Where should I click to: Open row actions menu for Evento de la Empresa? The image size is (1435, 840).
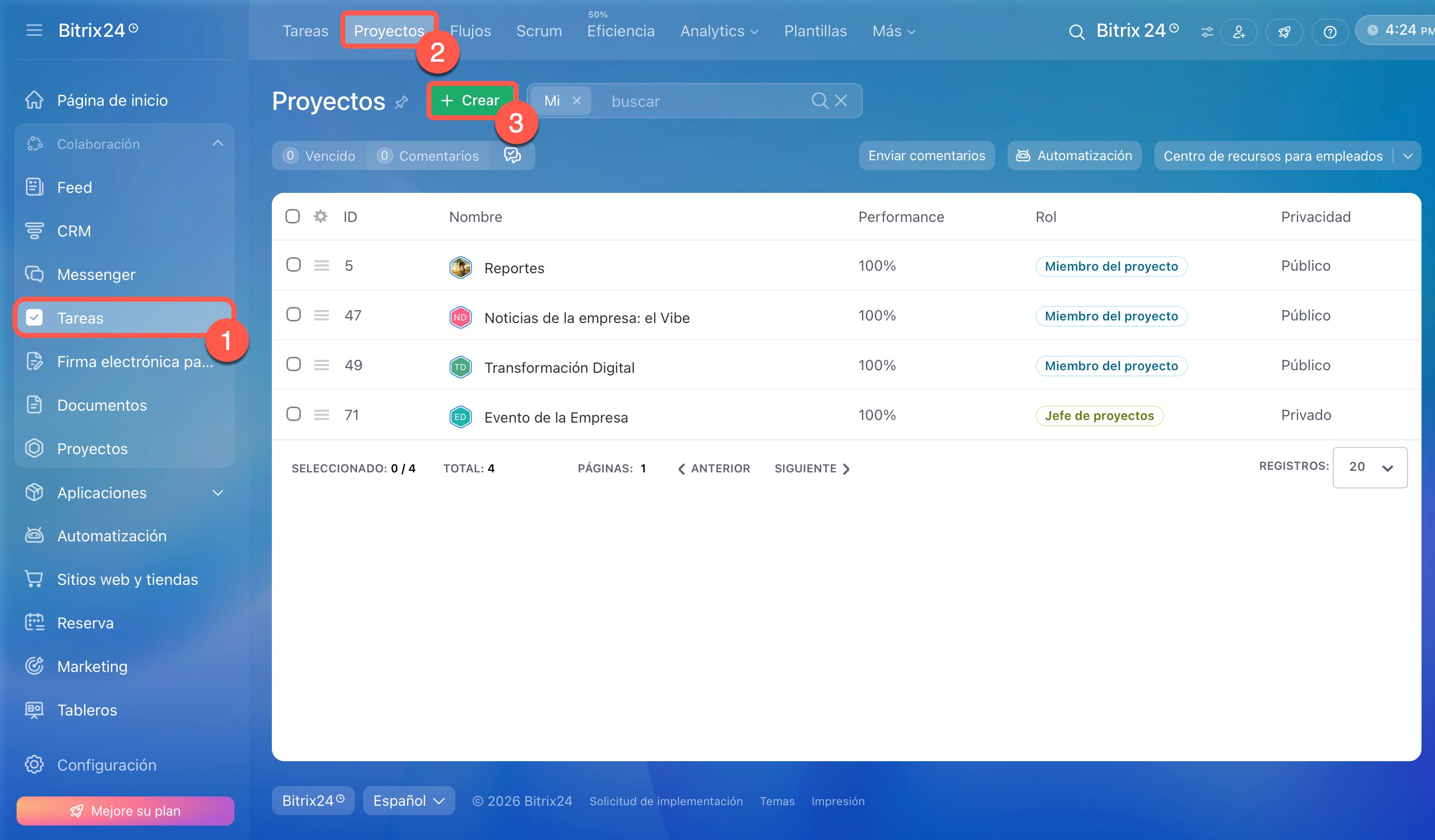(322, 415)
